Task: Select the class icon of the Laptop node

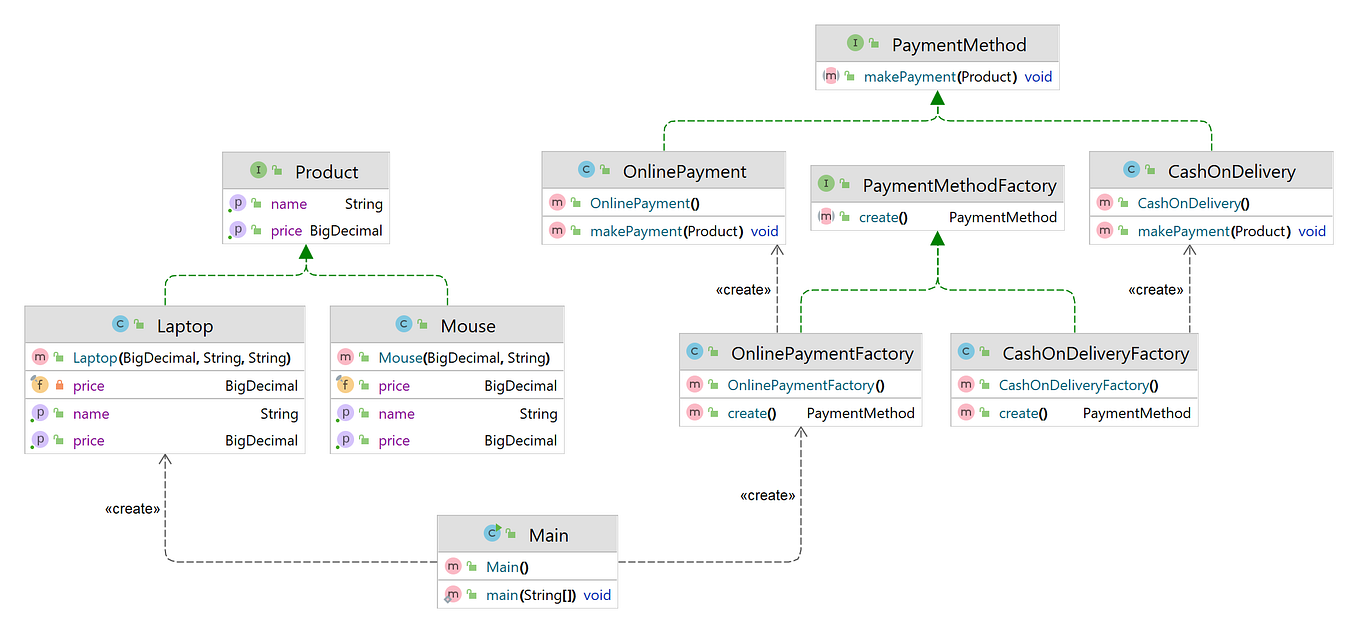Action: point(118,325)
